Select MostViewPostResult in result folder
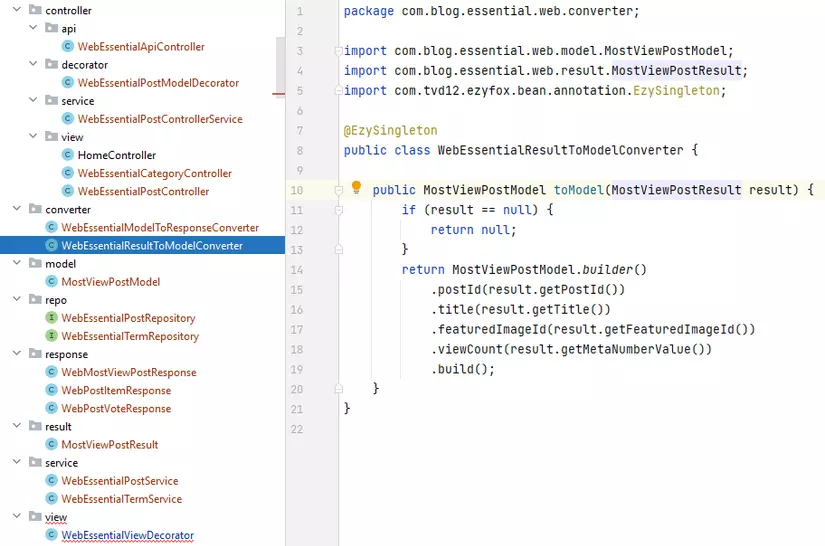 (x=109, y=444)
